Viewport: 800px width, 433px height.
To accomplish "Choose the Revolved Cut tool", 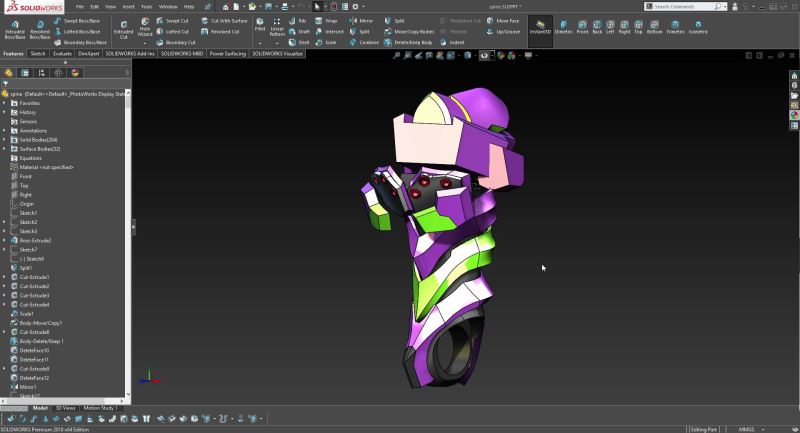I will tap(220, 32).
